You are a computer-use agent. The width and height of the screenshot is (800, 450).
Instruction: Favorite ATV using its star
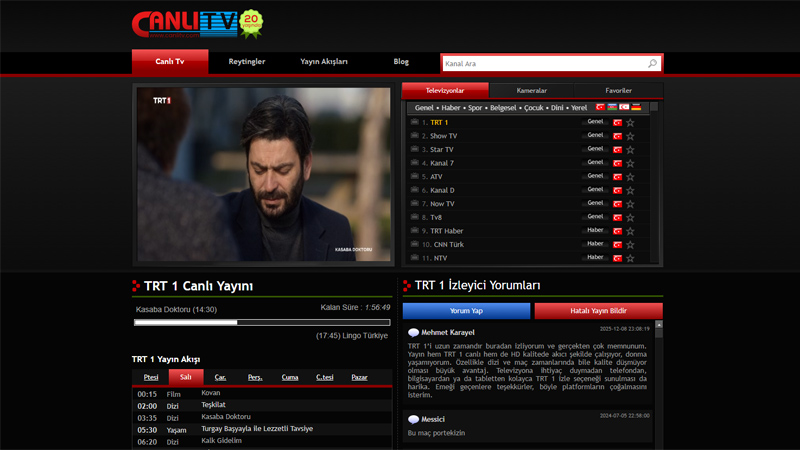[x=630, y=177]
